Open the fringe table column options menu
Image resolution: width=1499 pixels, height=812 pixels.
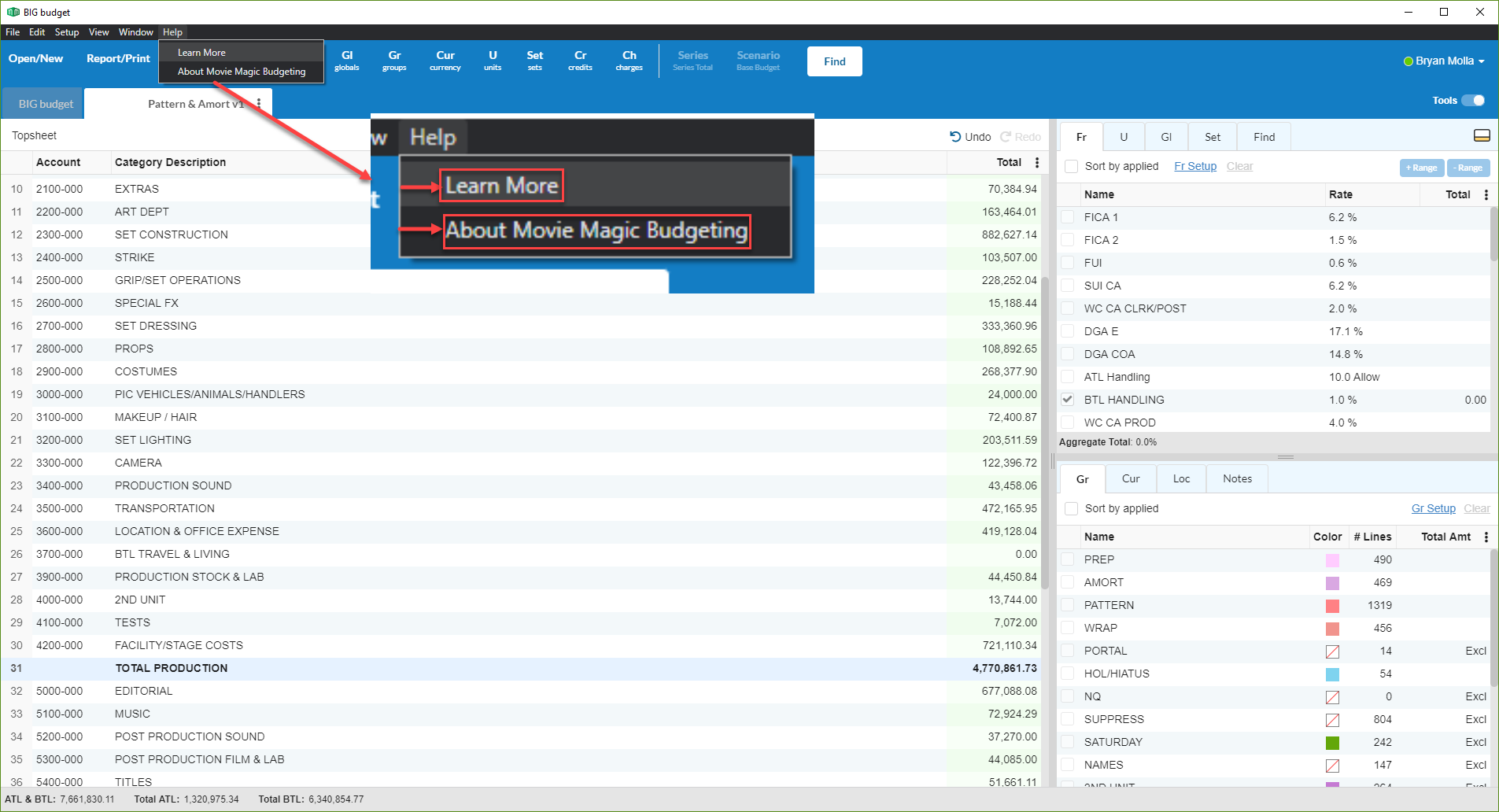(x=1486, y=194)
